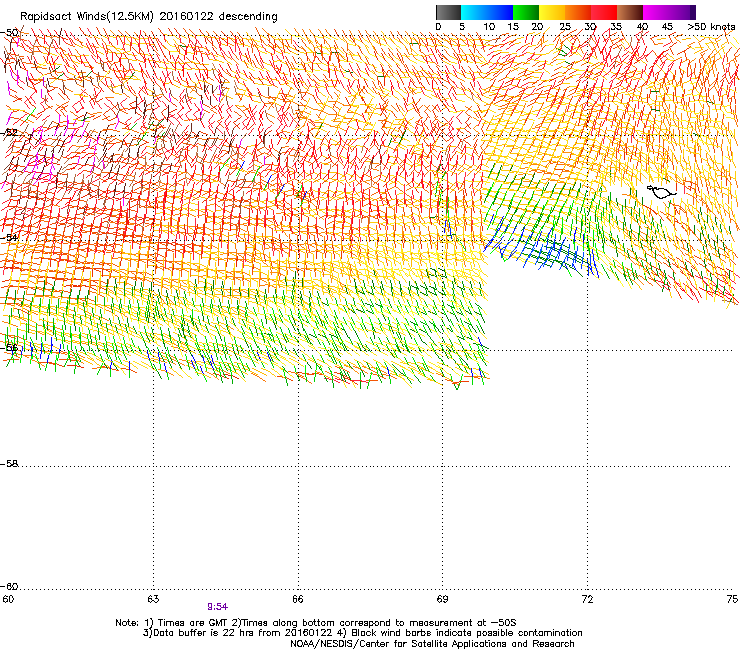
Task: Click the gray 0-5 knots color segment
Action: point(448,12)
